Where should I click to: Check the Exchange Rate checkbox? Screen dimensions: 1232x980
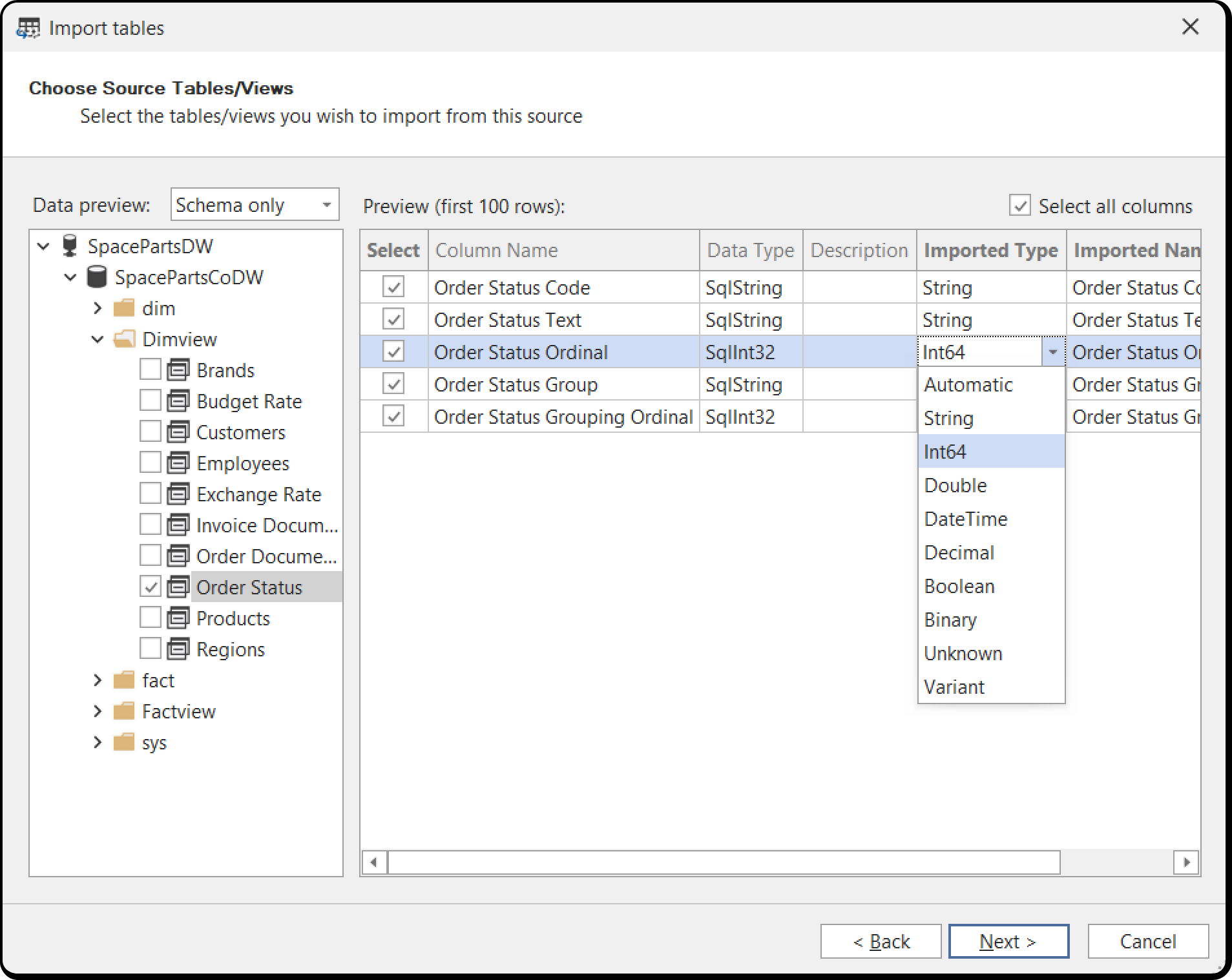(151, 494)
